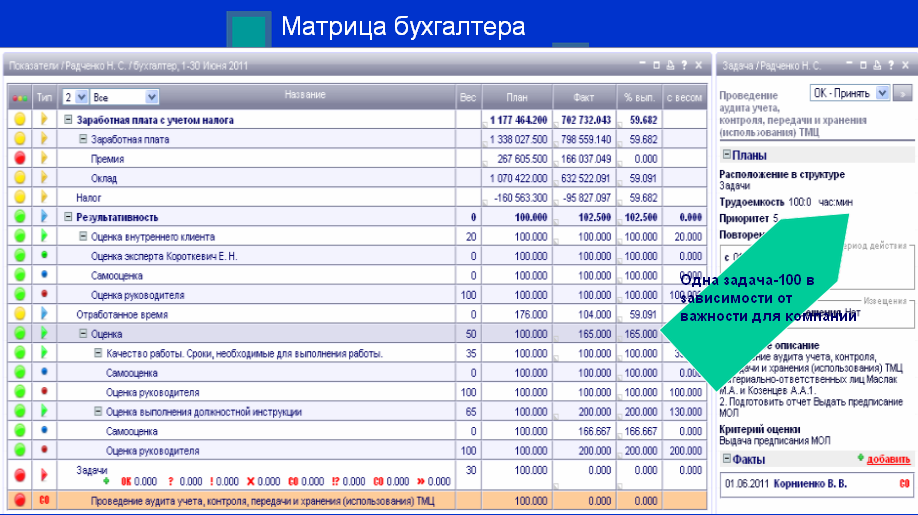
Task: Open help question mark in Задача window
Action: [891, 66]
